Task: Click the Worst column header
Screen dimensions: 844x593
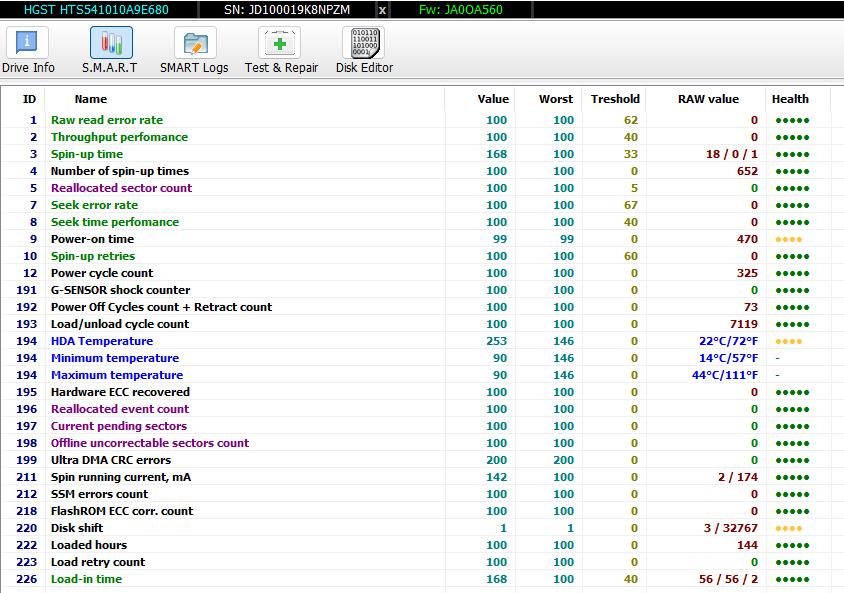Action: [x=555, y=99]
